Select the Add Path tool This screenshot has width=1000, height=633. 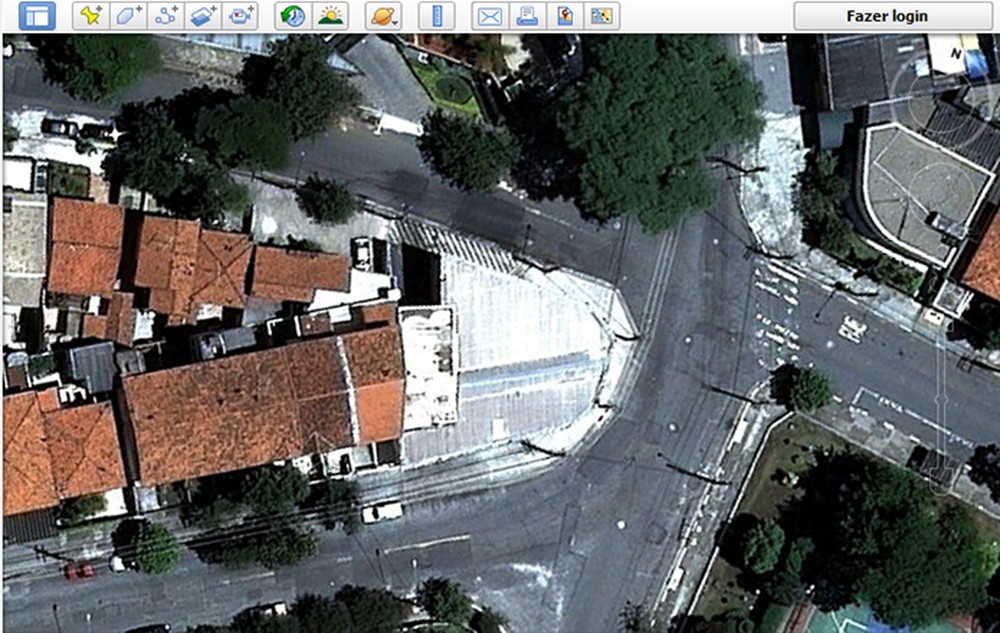tap(166, 15)
